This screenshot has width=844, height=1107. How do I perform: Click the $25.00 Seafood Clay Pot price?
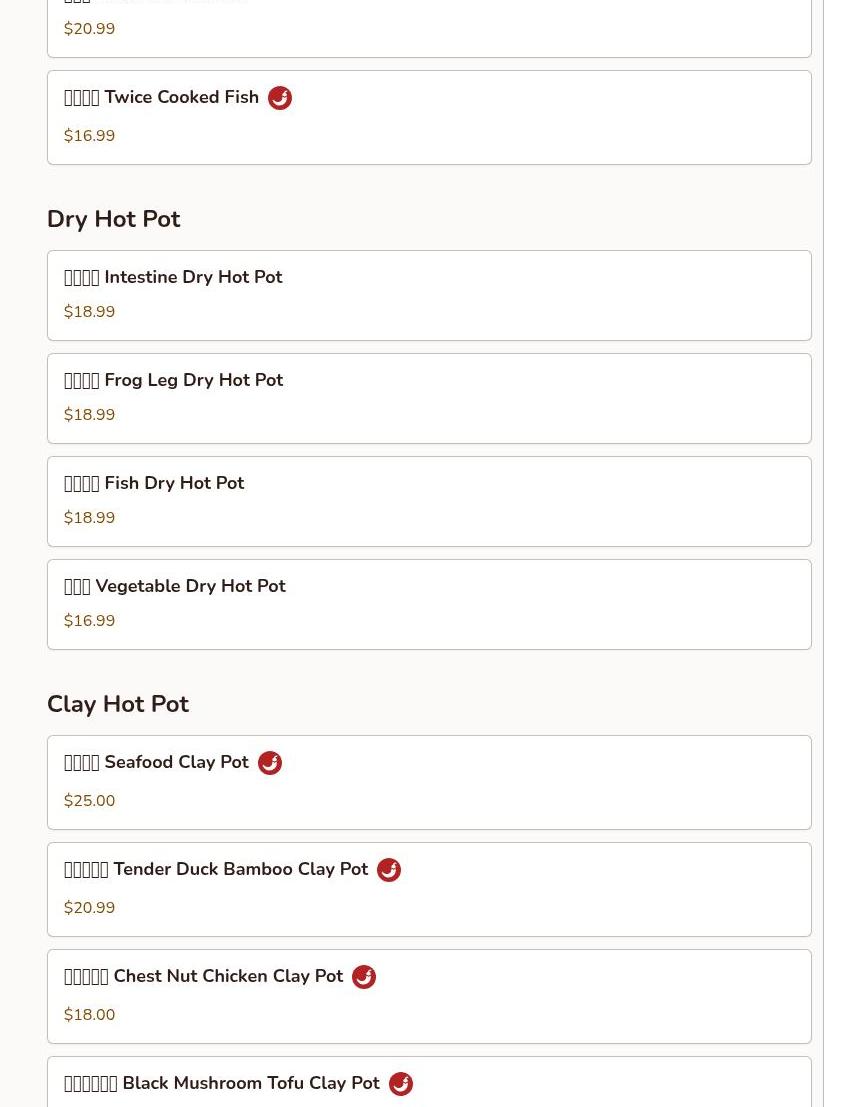click(x=90, y=801)
